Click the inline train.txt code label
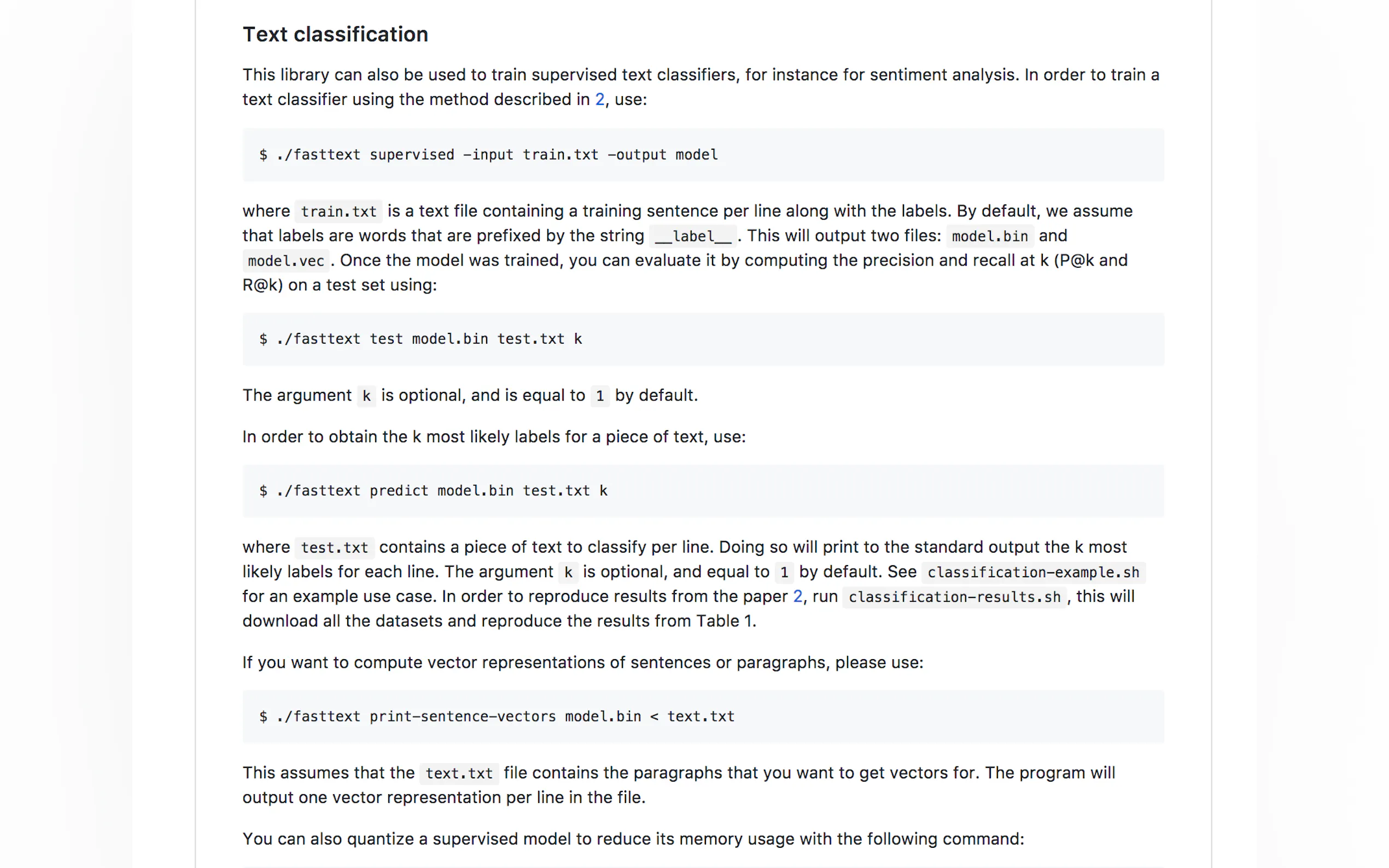The width and height of the screenshot is (1389, 868). click(338, 211)
